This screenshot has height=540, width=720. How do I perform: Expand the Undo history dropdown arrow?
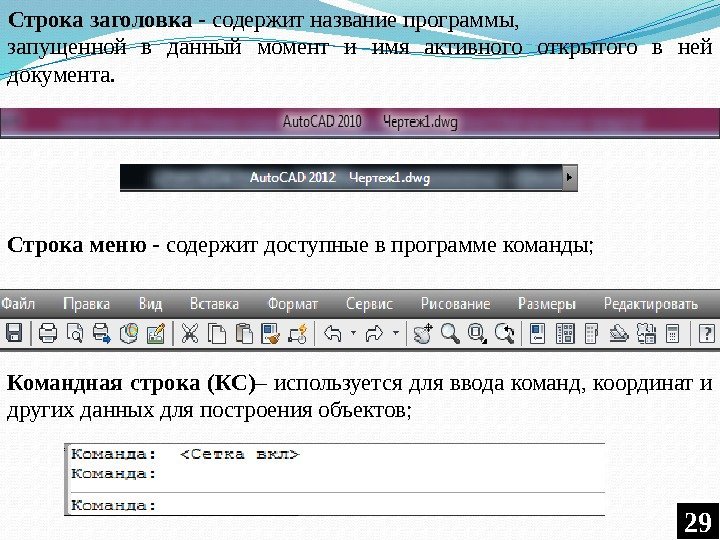tap(353, 332)
